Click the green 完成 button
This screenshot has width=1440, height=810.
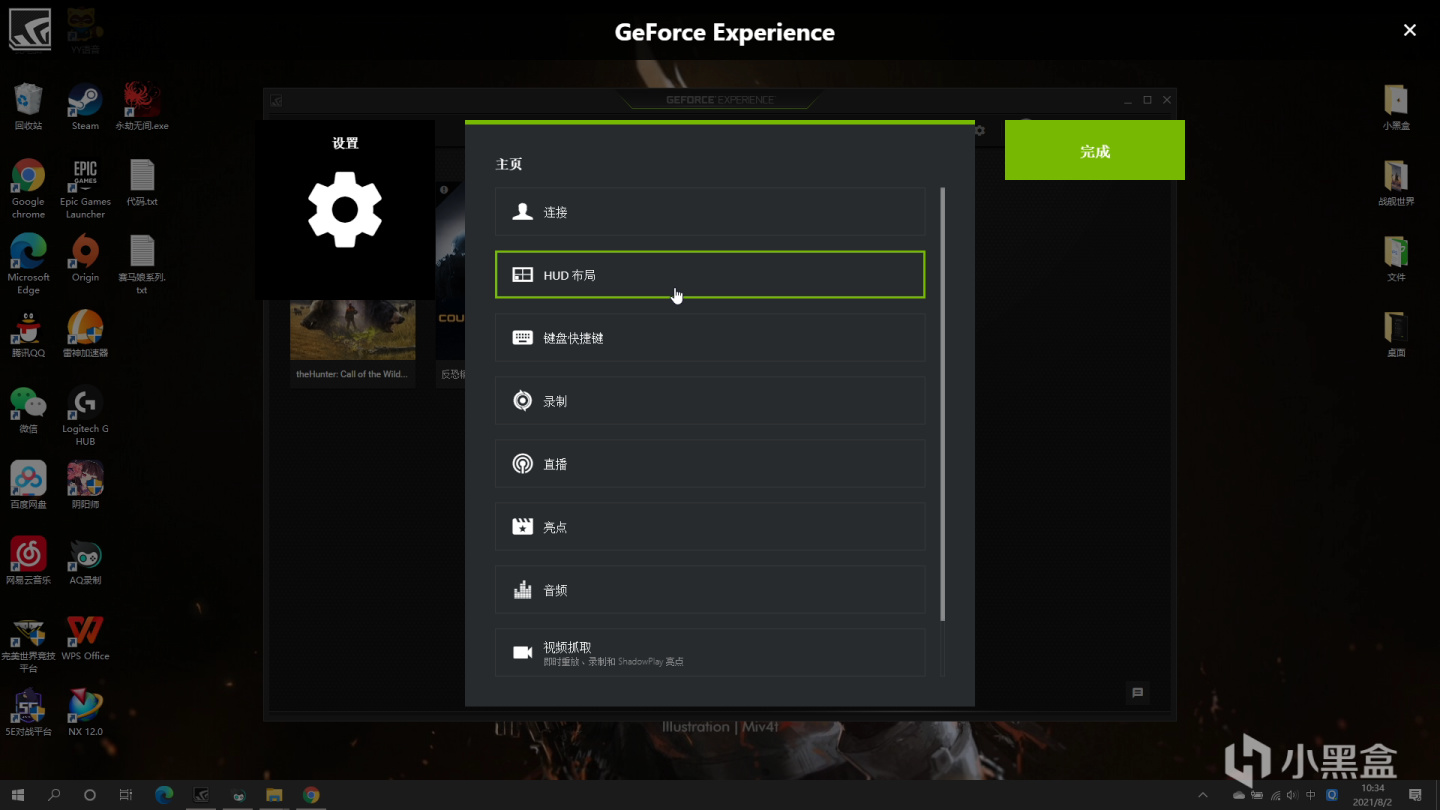pyautogui.click(x=1095, y=151)
